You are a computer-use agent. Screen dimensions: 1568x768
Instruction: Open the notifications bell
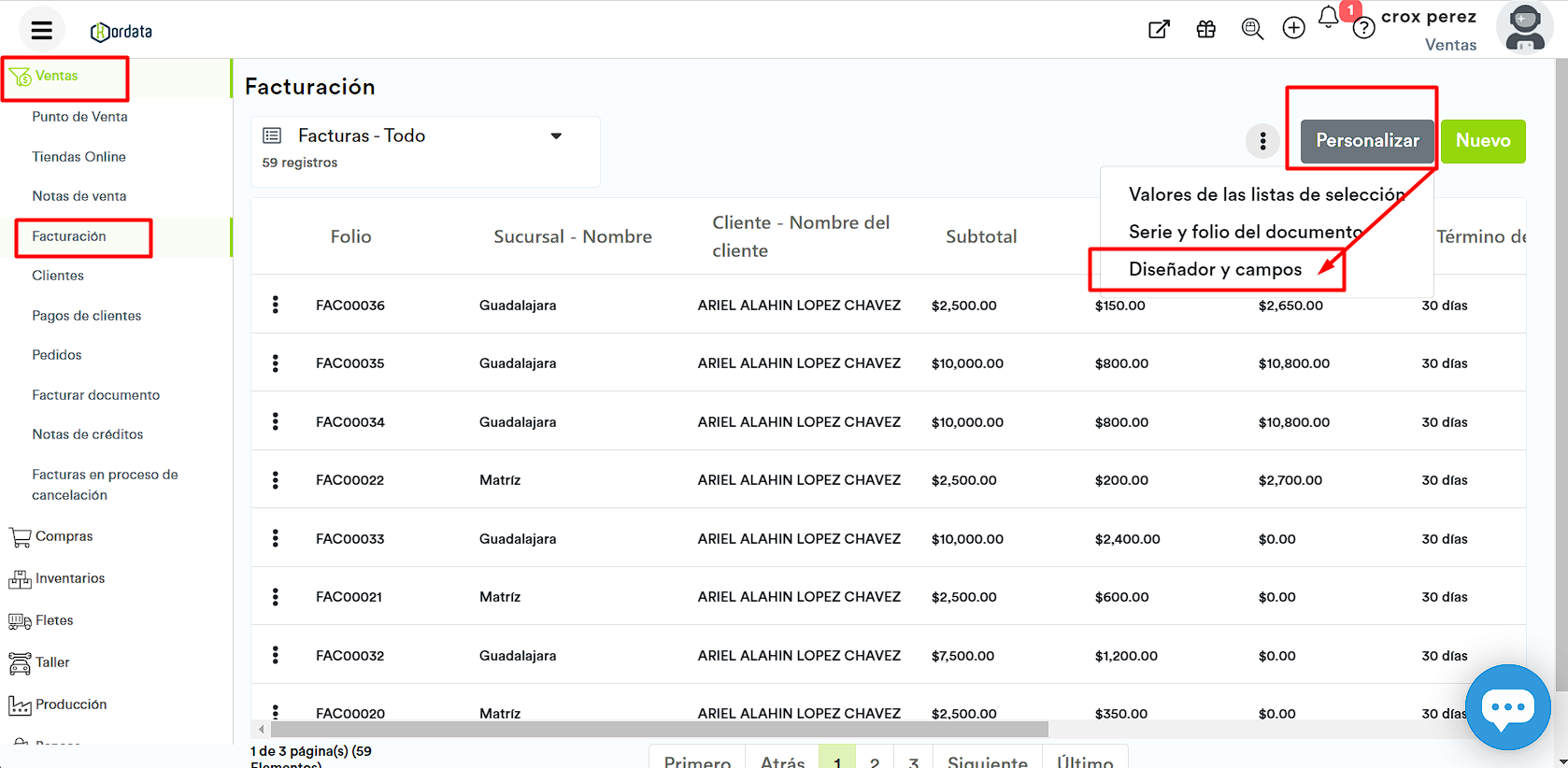[1328, 17]
